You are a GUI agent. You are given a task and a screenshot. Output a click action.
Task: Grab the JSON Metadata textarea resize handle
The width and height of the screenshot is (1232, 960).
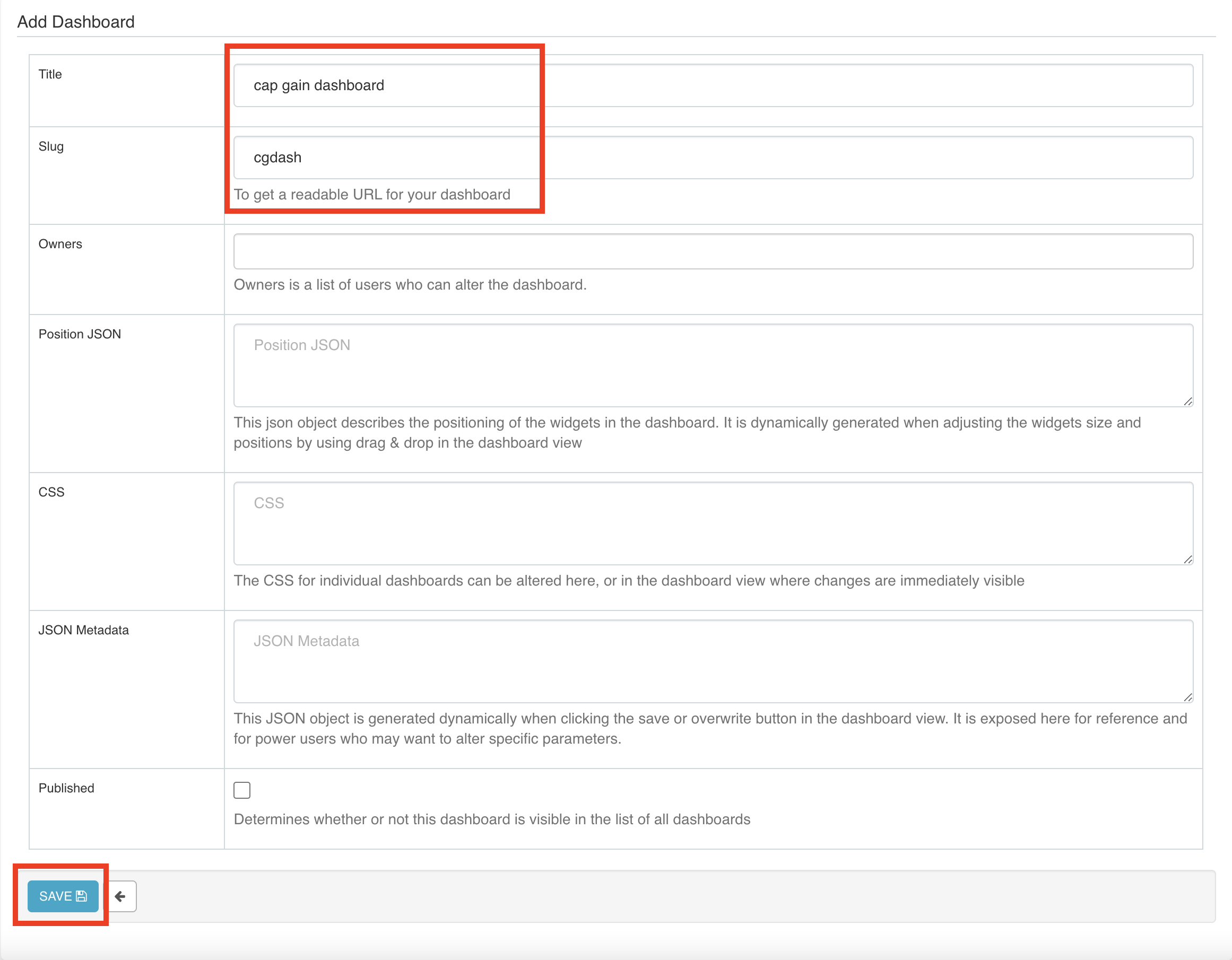click(1188, 697)
